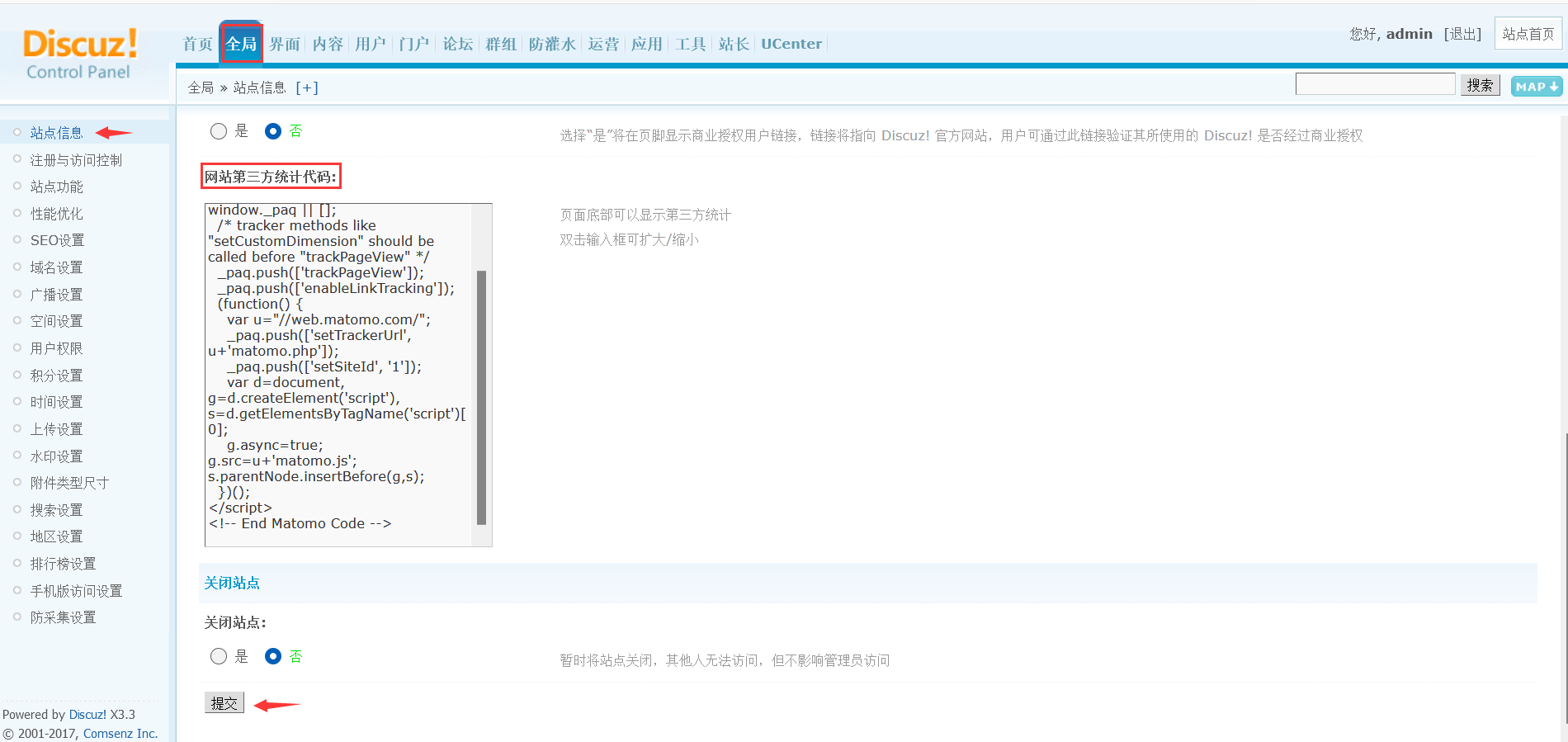The image size is (1568, 742).
Task: Click the page vertical scrollbar
Action: [x=1565, y=578]
